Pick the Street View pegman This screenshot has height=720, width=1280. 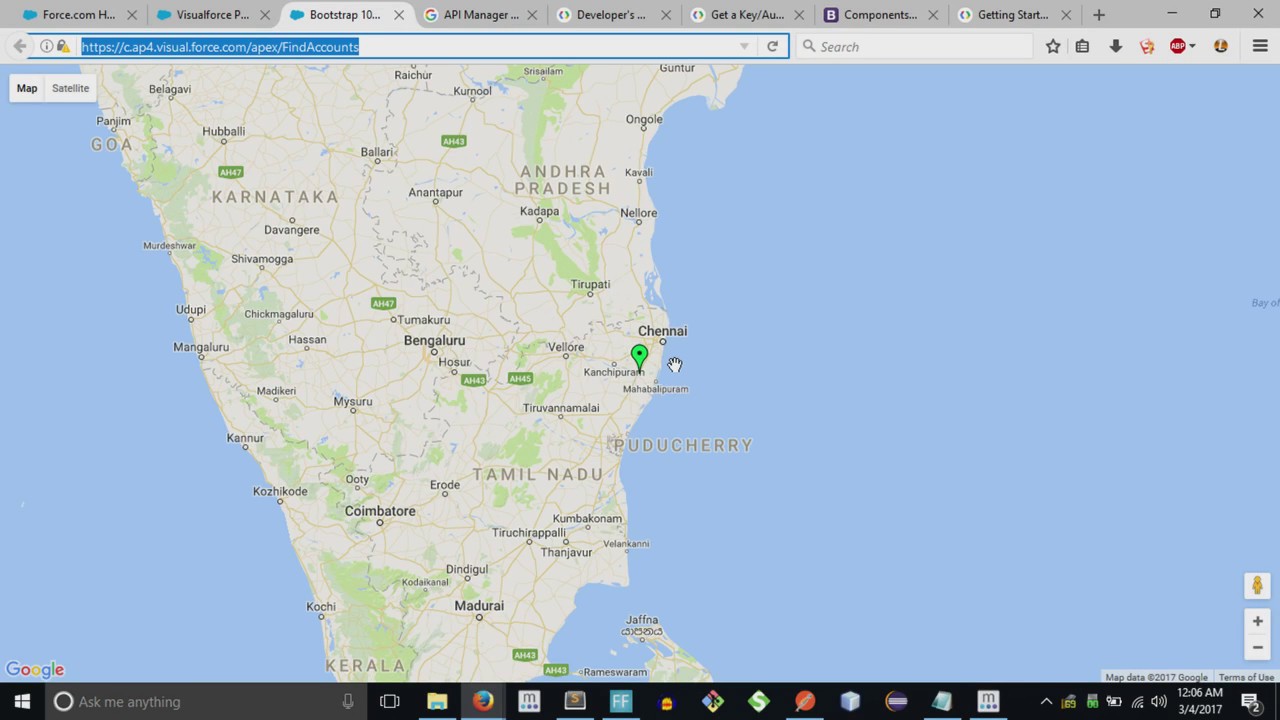(1257, 585)
